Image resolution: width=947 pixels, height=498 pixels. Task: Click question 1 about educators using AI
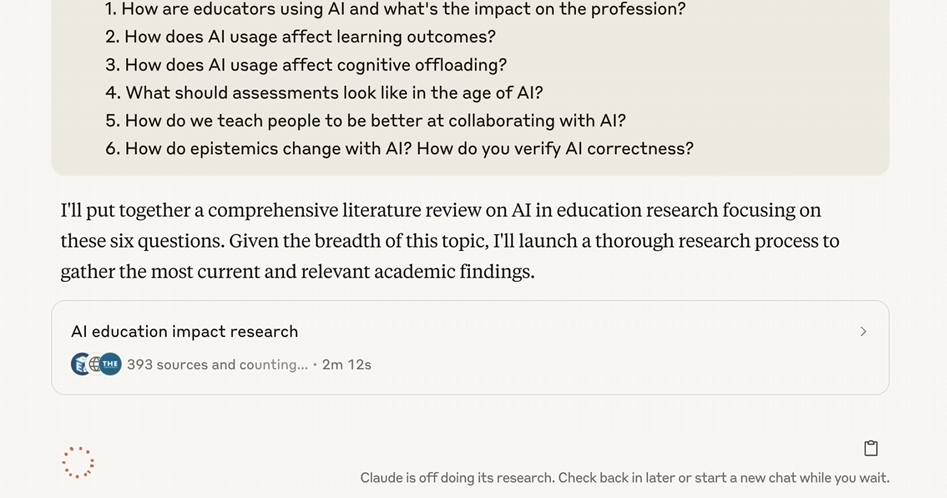(x=395, y=9)
